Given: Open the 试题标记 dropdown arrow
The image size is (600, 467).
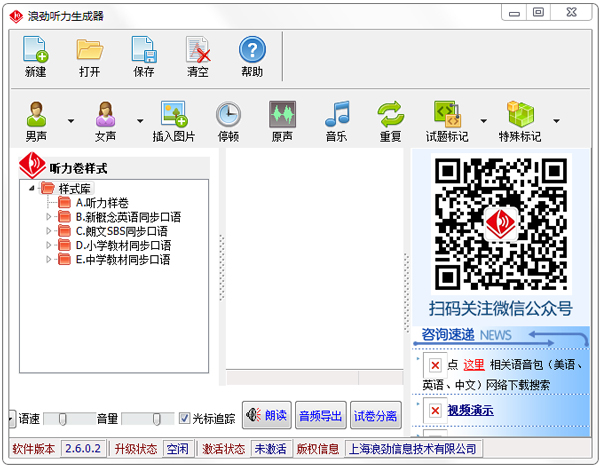Looking at the screenshot, I should point(484,121).
